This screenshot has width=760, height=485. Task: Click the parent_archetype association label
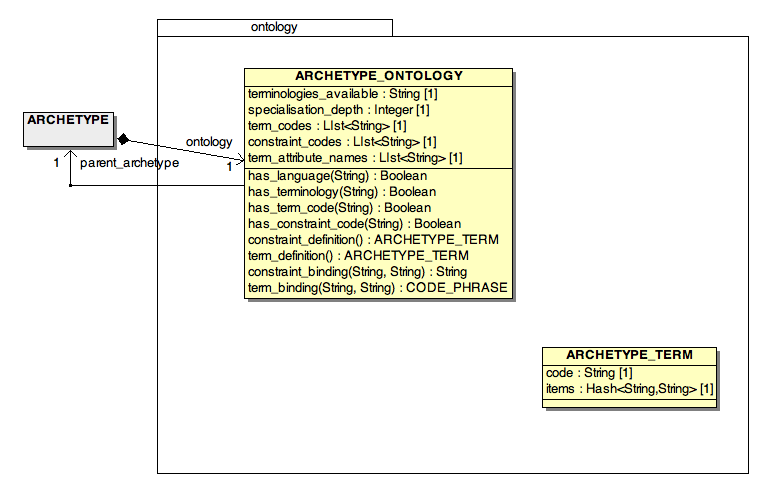tap(129, 163)
